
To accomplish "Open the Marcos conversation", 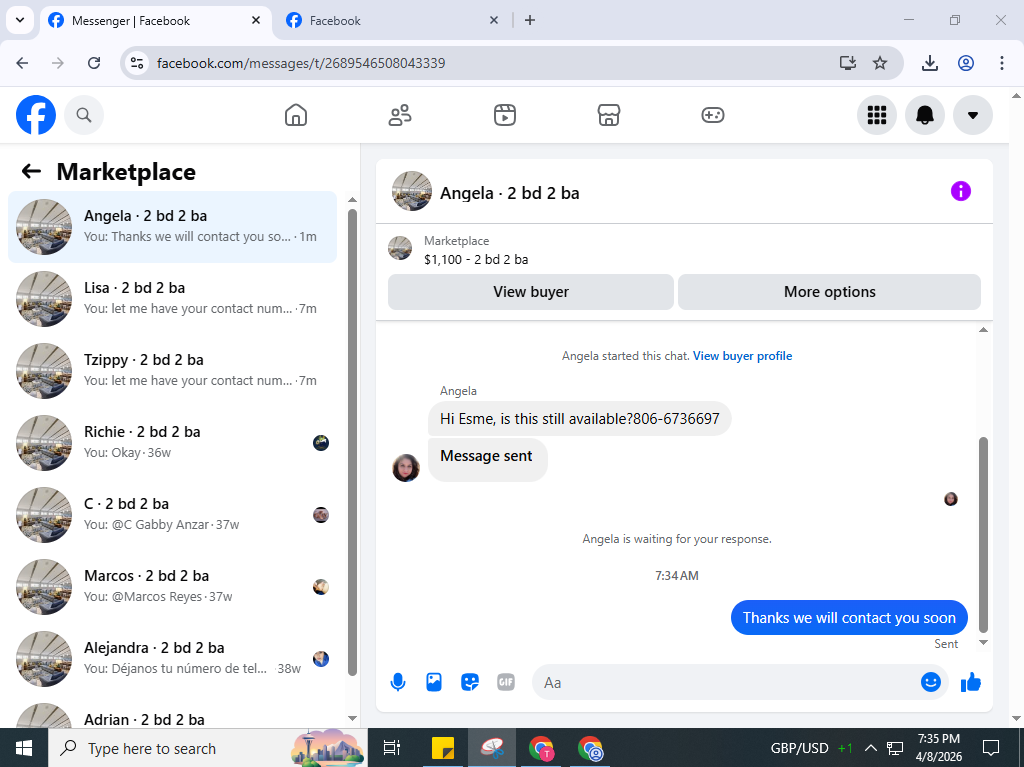I will tap(172, 586).
